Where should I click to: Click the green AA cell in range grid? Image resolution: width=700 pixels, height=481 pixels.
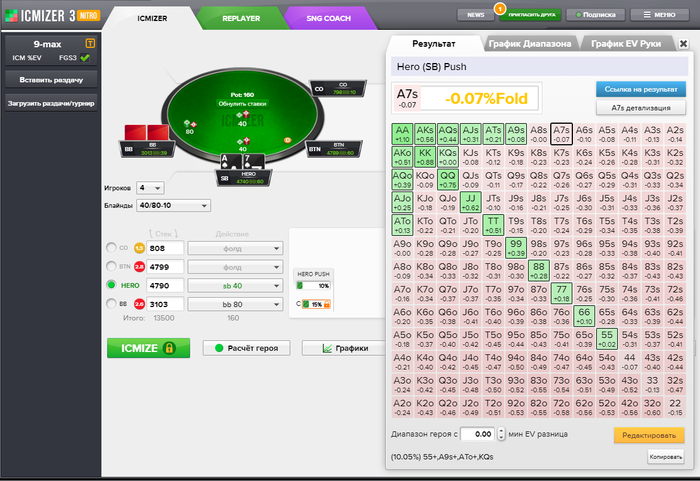pyautogui.click(x=402, y=134)
